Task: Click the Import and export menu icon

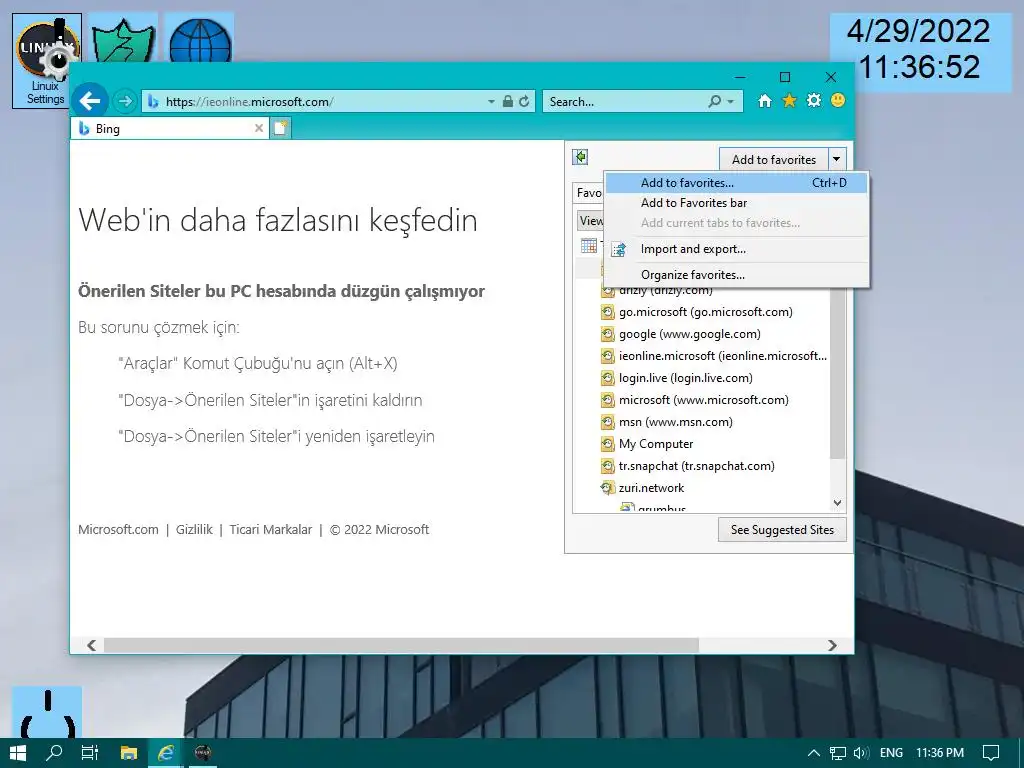Action: (618, 249)
